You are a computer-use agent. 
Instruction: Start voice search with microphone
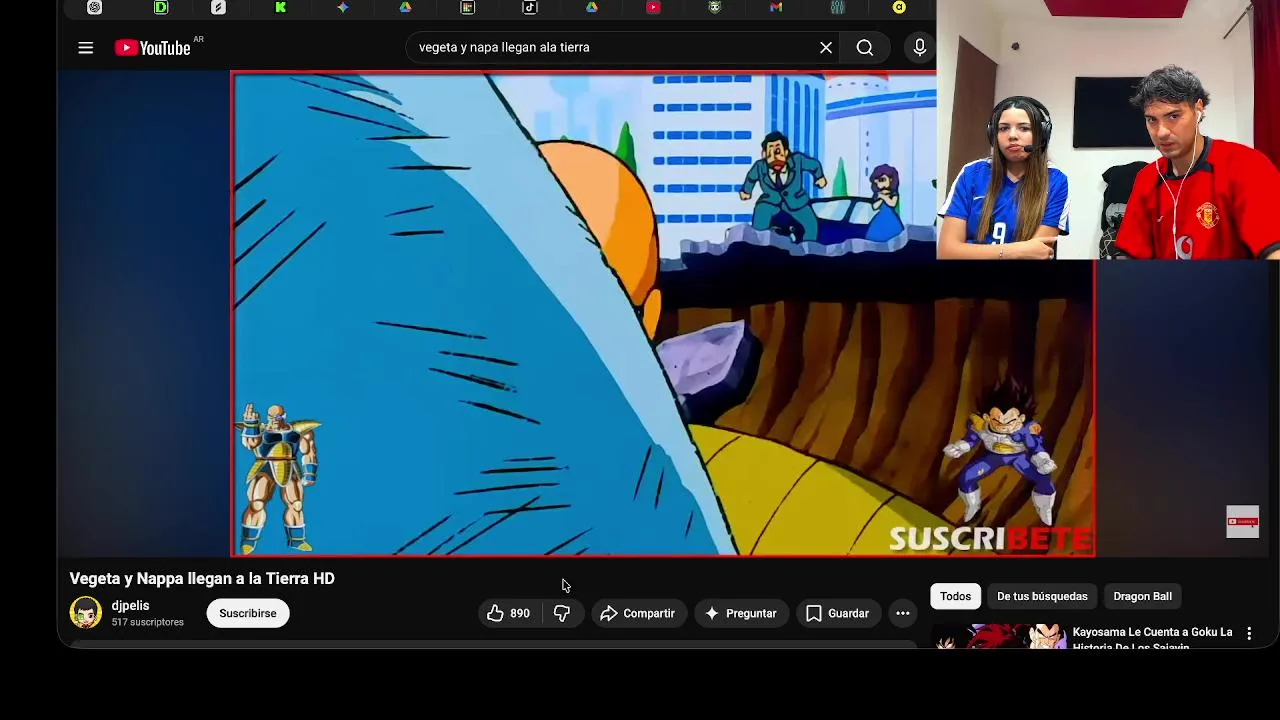tap(919, 47)
